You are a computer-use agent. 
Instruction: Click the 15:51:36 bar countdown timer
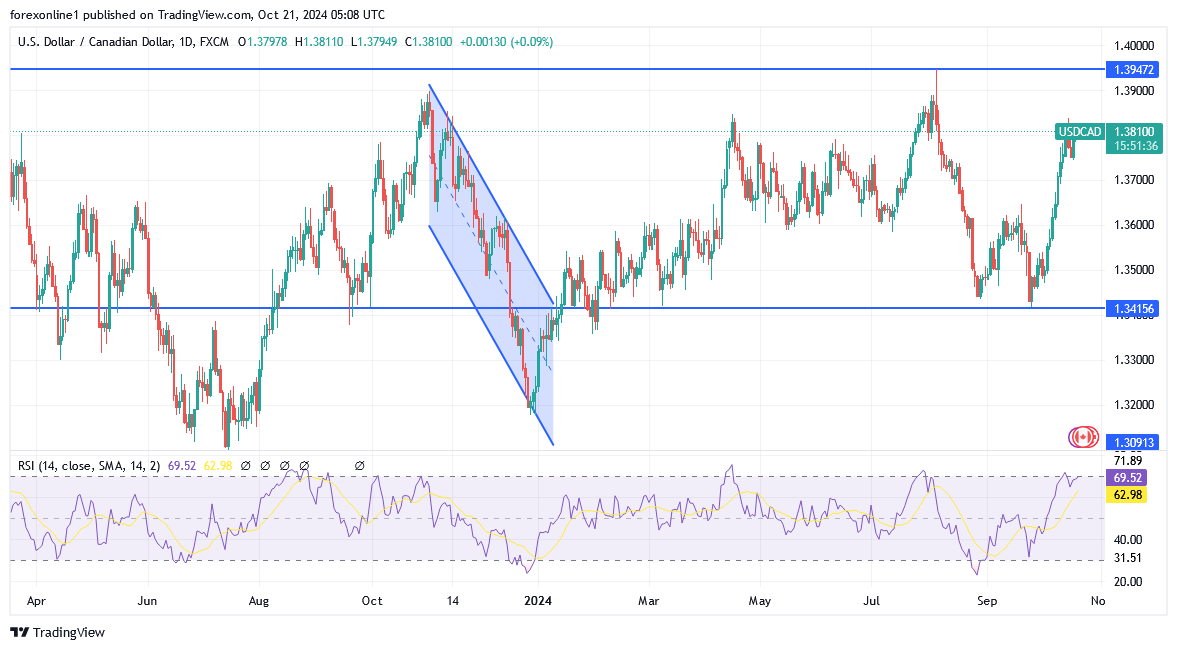coord(1134,146)
